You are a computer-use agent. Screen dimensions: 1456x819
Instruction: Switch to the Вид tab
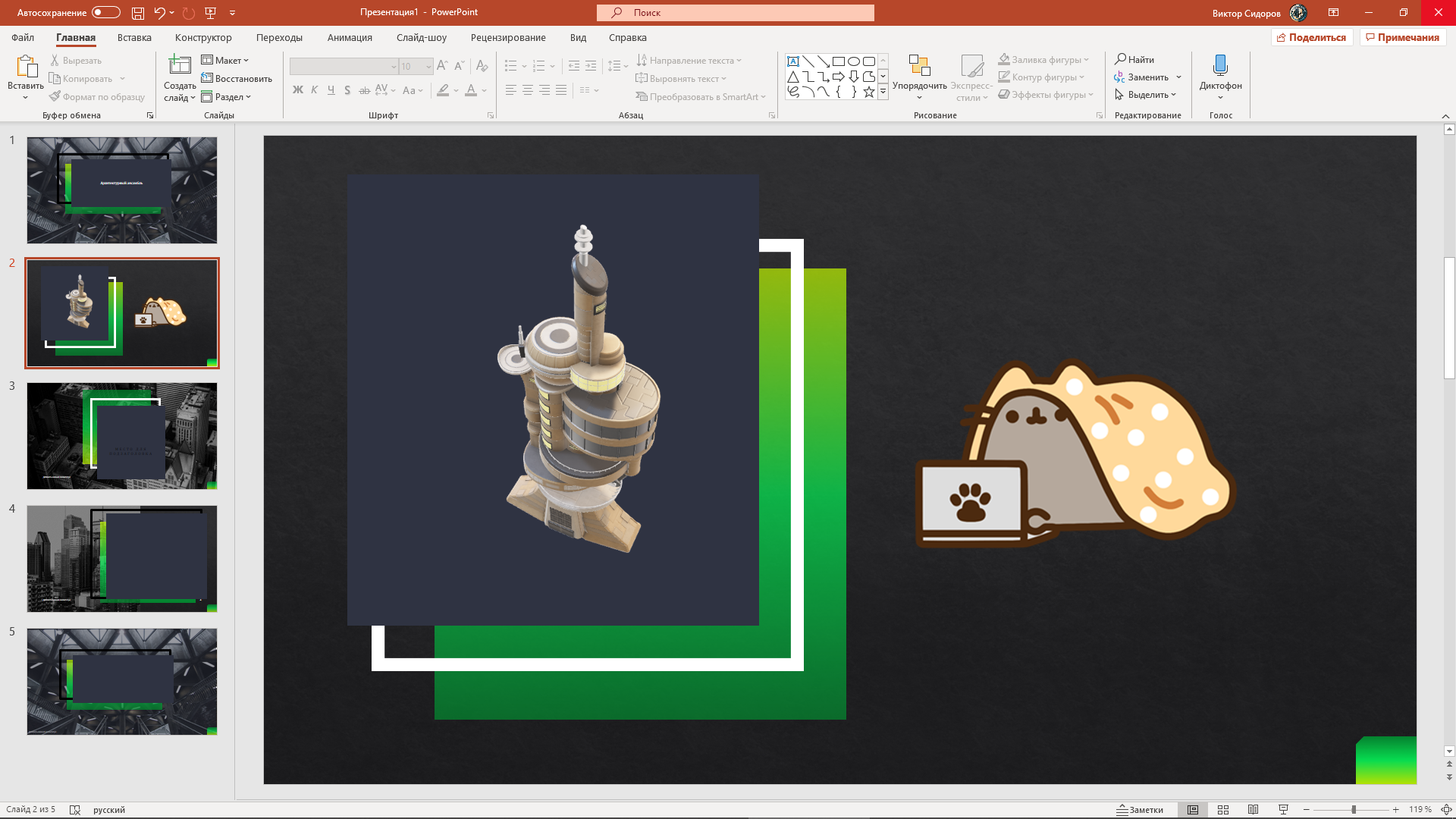pyautogui.click(x=578, y=37)
